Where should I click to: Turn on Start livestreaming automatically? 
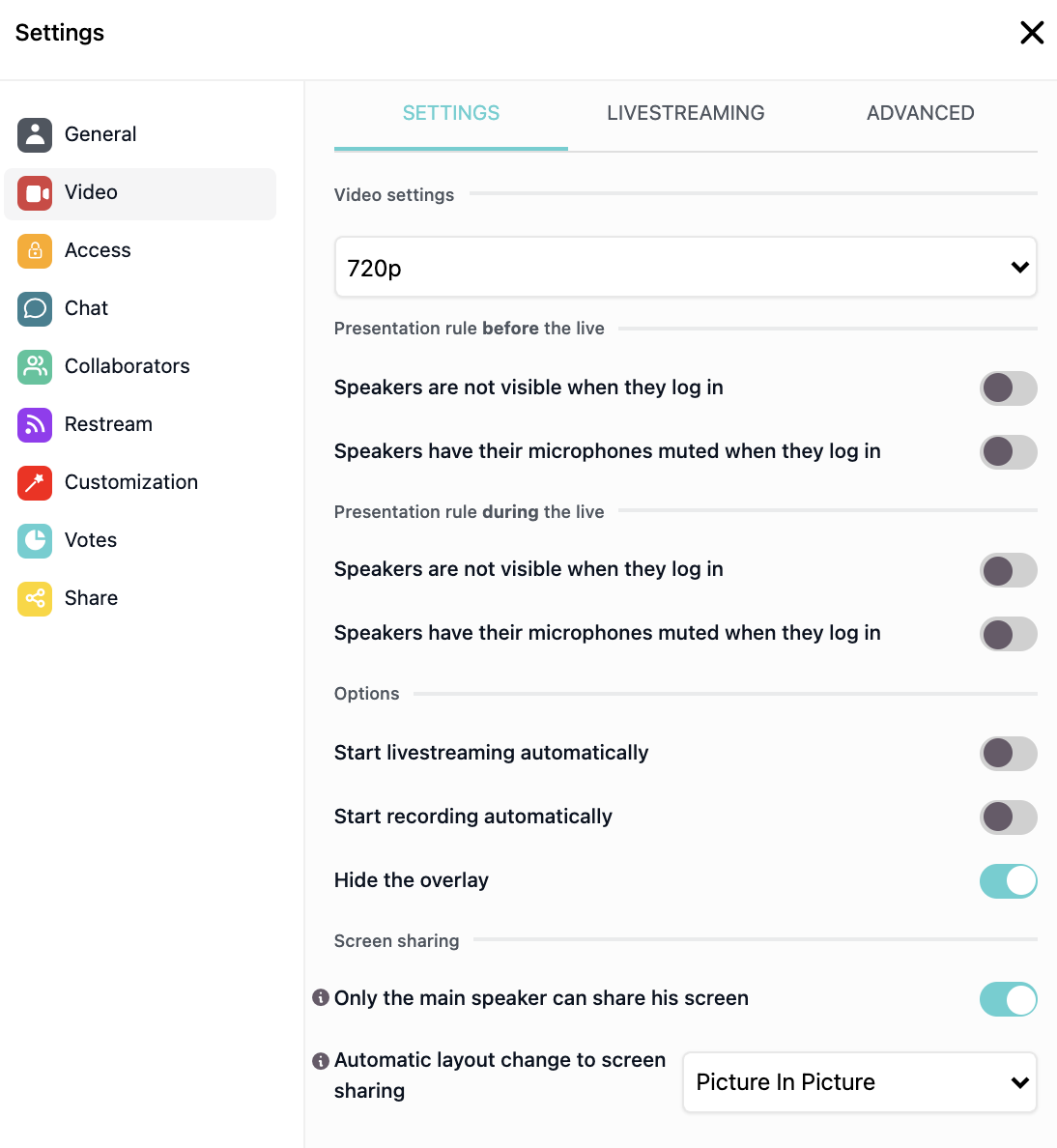1008,754
